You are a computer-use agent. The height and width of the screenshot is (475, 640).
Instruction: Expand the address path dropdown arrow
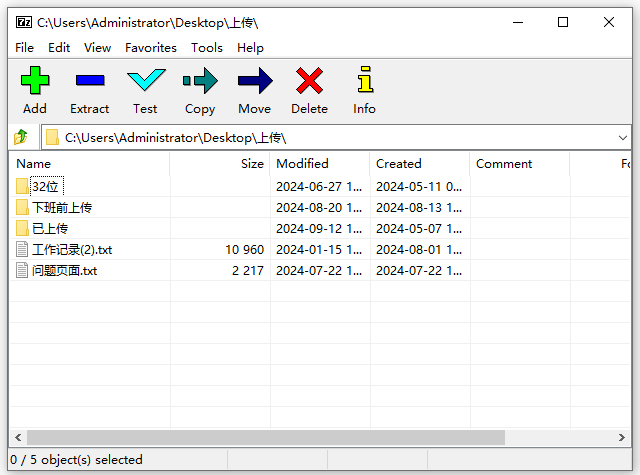[x=622, y=138]
